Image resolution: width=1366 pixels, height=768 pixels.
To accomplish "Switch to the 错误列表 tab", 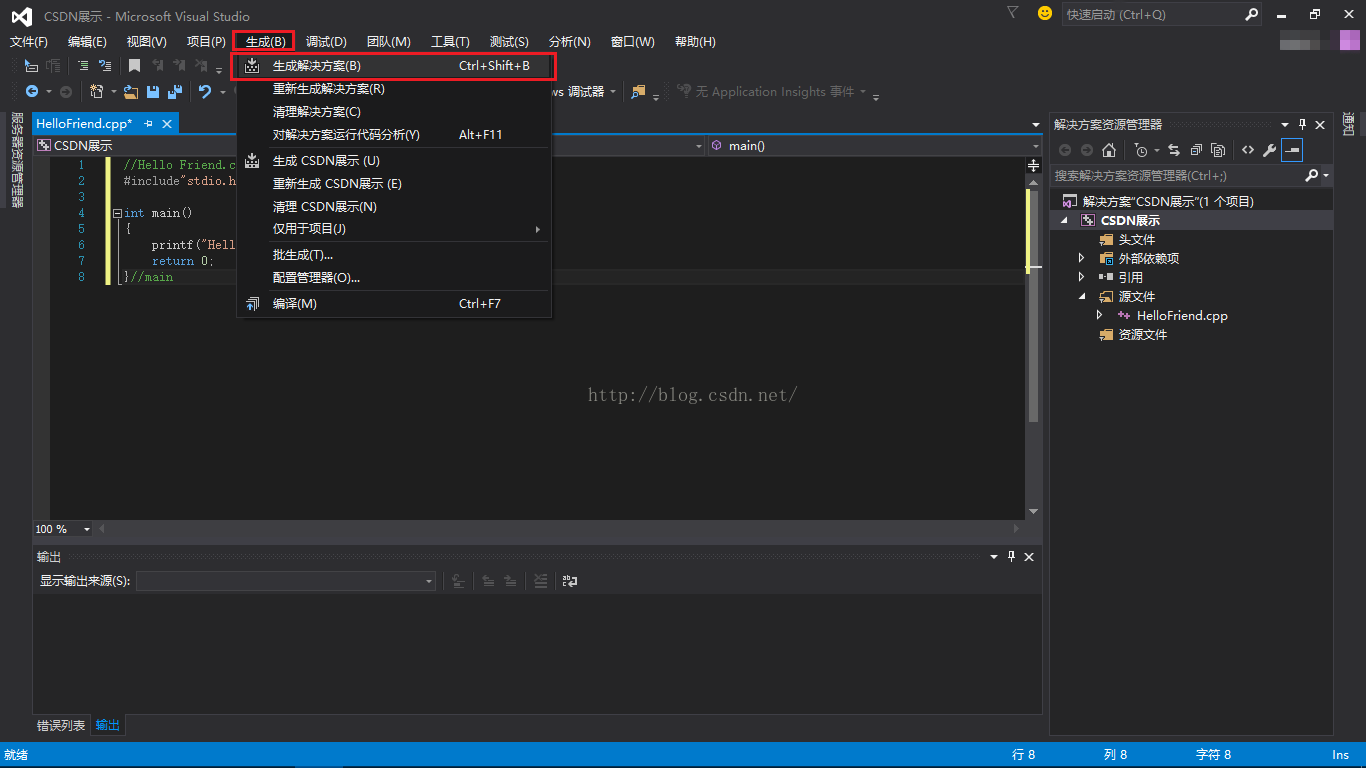I will [x=61, y=725].
